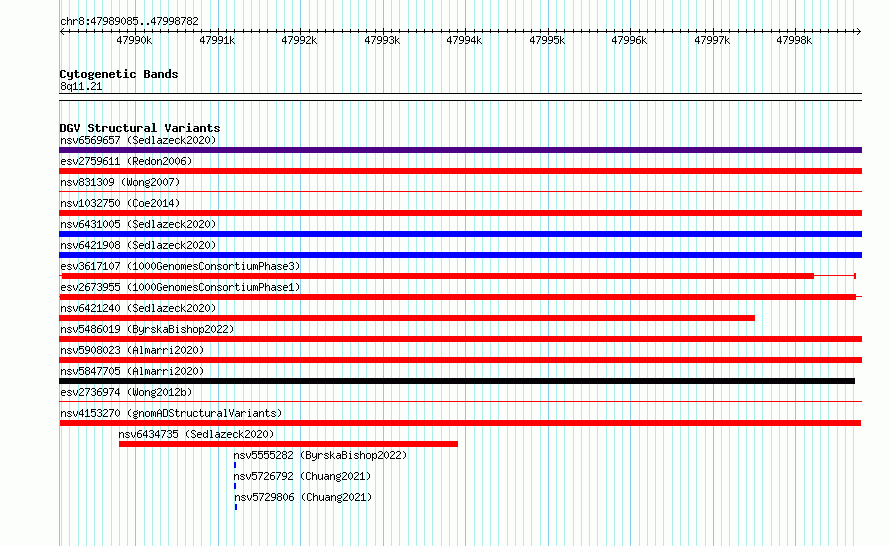Image resolution: width=890 pixels, height=546 pixels.
Task: Open nsv5908023 (Almarri2020) label
Action: click(132, 350)
